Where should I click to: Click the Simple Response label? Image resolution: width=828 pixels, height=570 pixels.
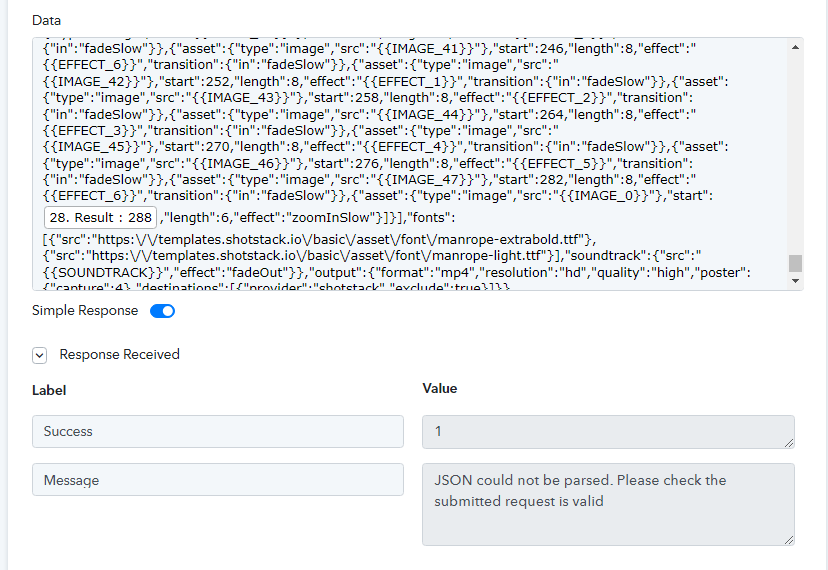click(85, 311)
